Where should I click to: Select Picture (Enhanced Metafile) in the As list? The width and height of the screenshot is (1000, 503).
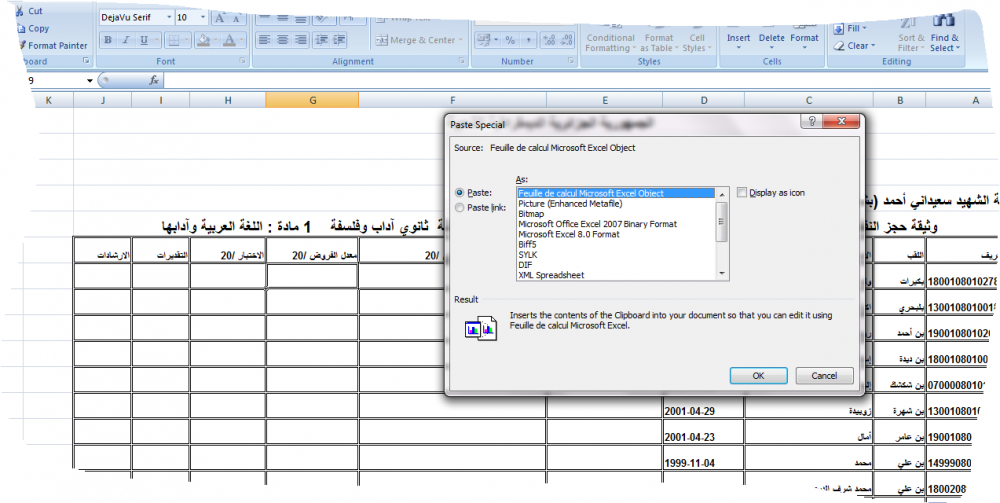point(570,204)
